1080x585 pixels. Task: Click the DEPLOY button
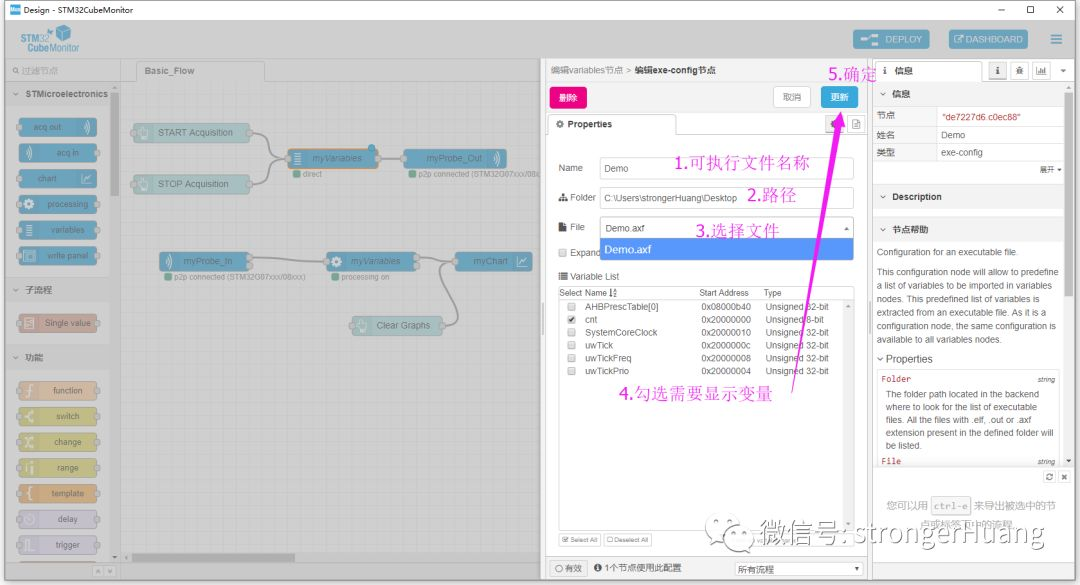point(891,39)
